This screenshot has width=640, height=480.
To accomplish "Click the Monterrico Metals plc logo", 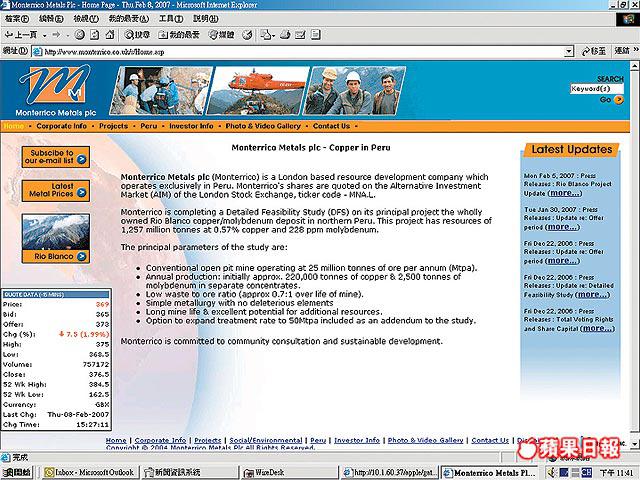I will pos(56,90).
